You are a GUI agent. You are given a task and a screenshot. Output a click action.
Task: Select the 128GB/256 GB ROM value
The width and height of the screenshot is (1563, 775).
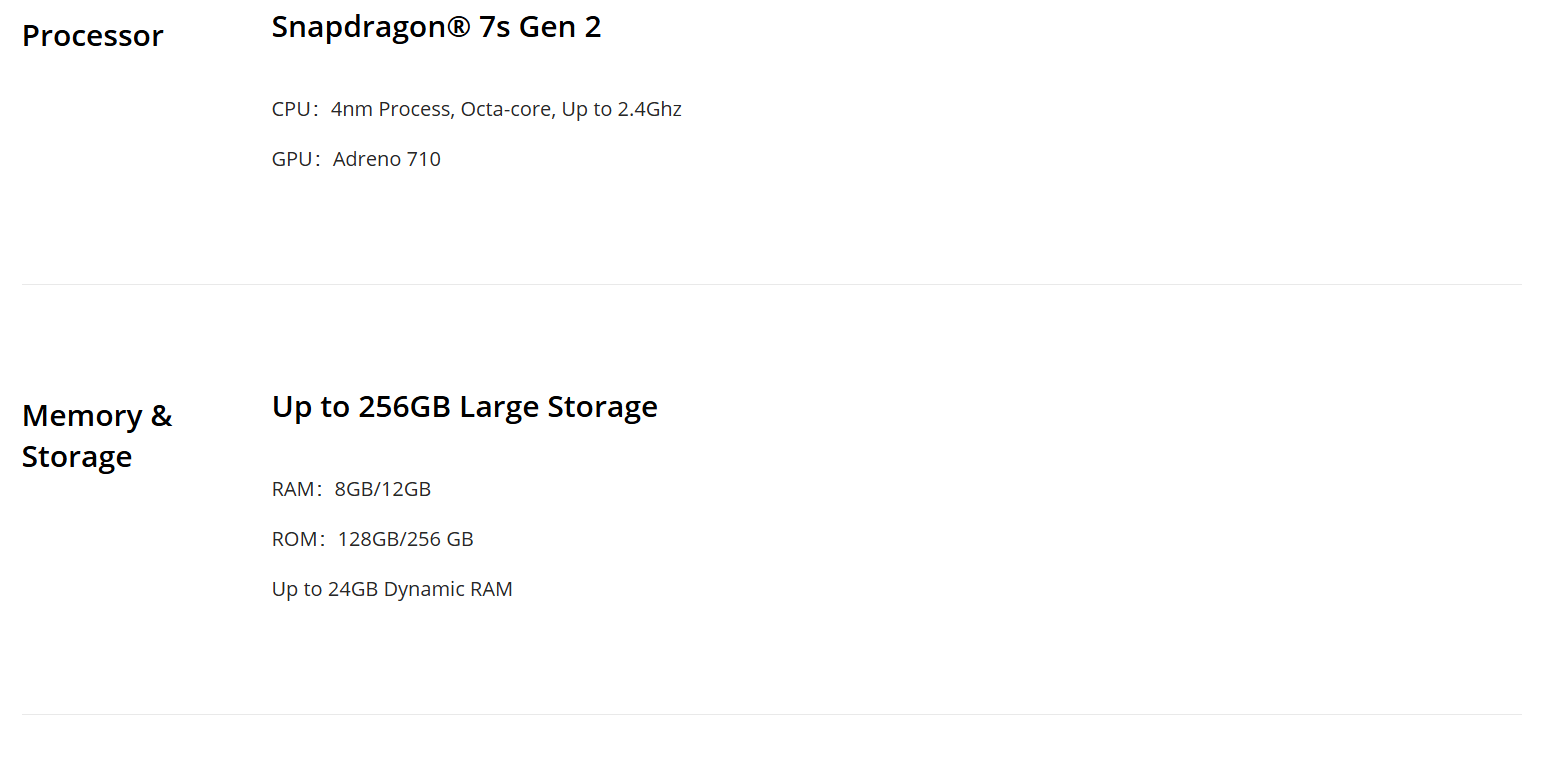click(406, 539)
